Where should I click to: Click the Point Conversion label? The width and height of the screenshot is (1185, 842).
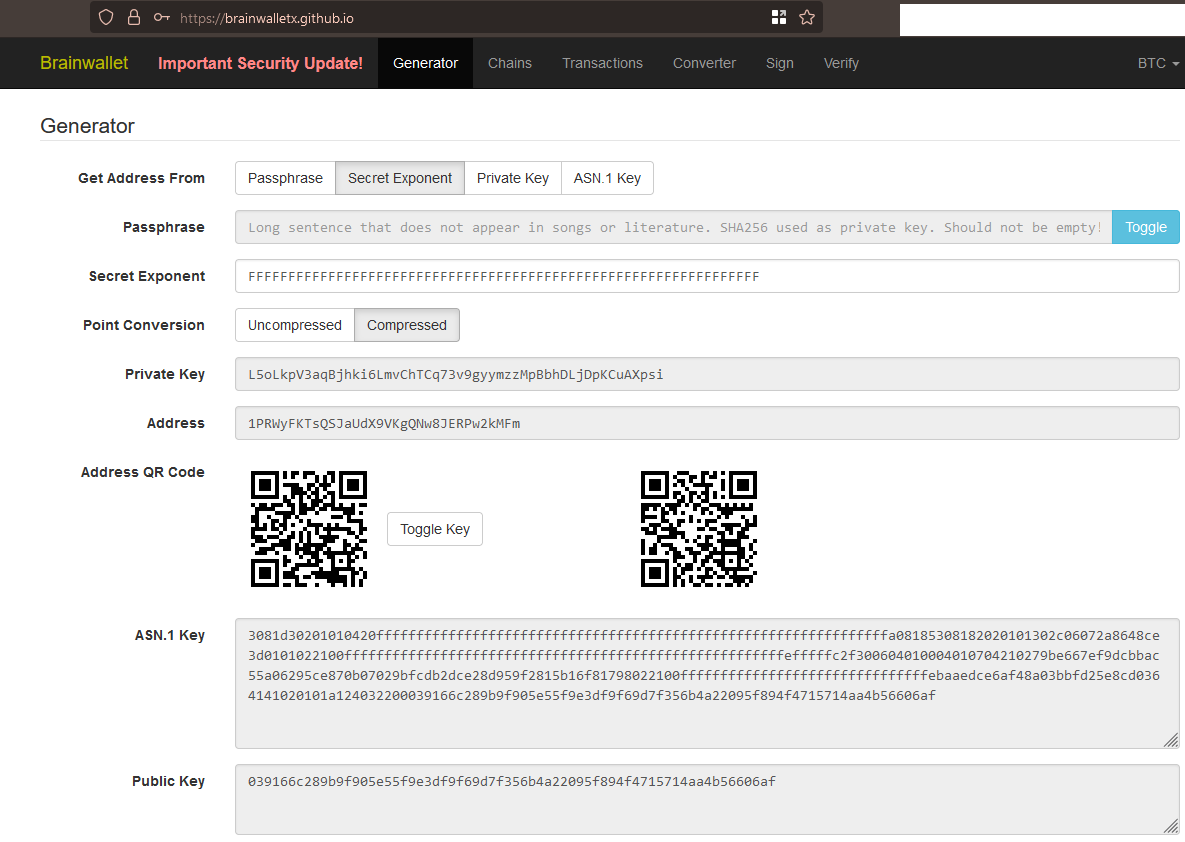click(144, 325)
